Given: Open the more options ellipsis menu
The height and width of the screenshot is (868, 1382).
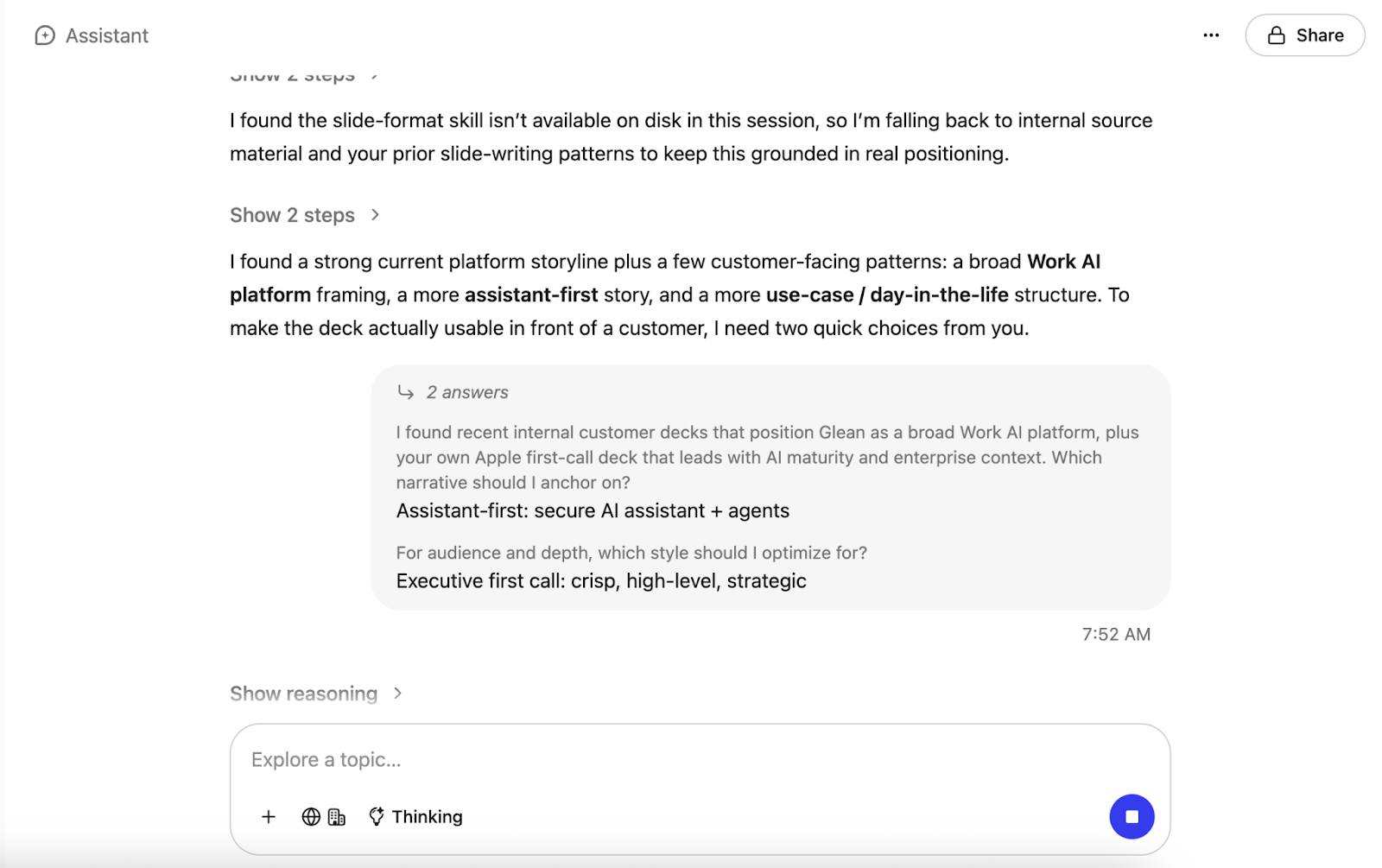Looking at the screenshot, I should (1211, 35).
